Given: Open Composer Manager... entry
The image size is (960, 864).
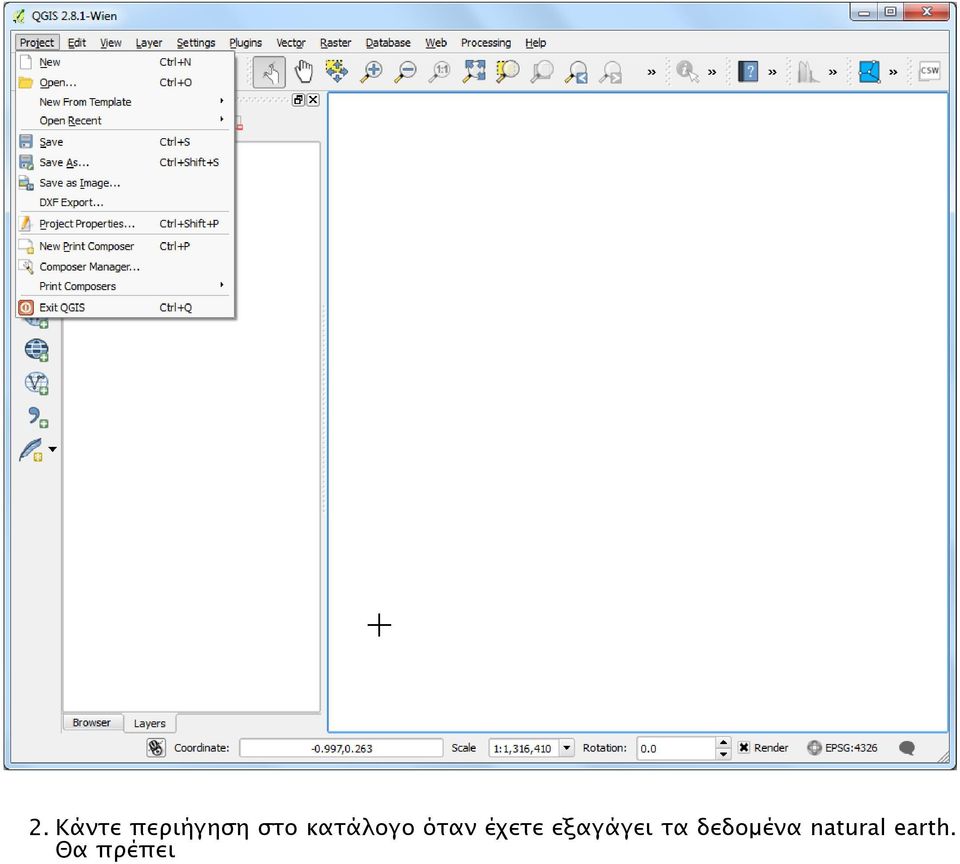Looking at the screenshot, I should (x=125, y=266).
